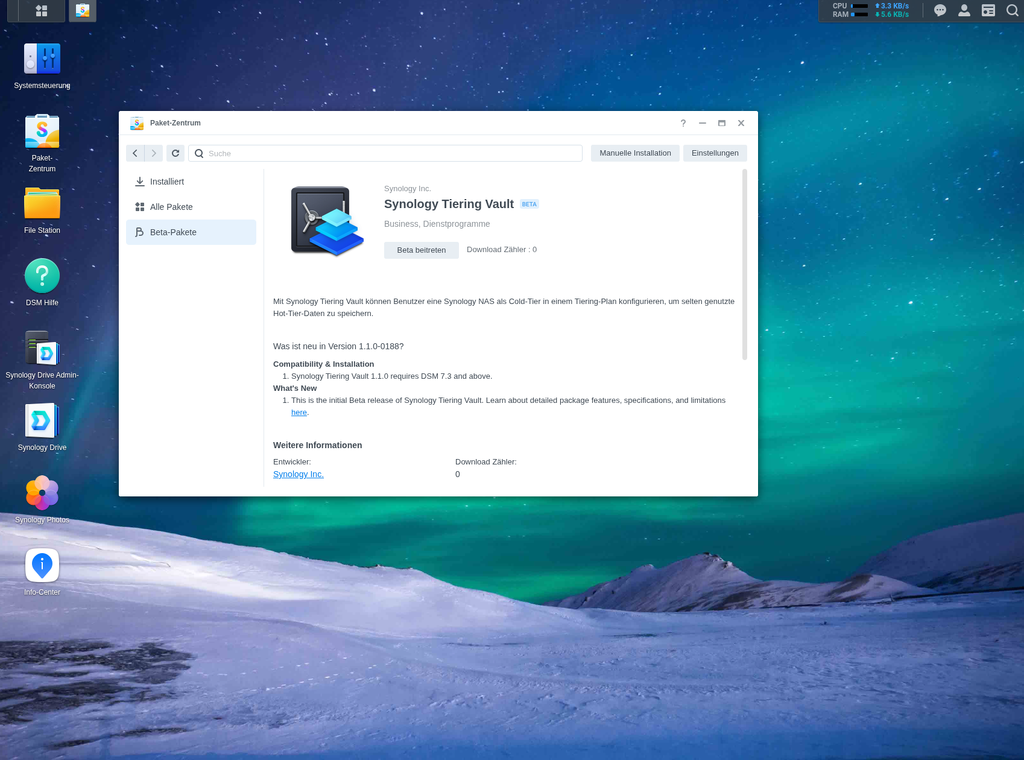
Task: Open the File Station desktop icon
Action: (42, 204)
